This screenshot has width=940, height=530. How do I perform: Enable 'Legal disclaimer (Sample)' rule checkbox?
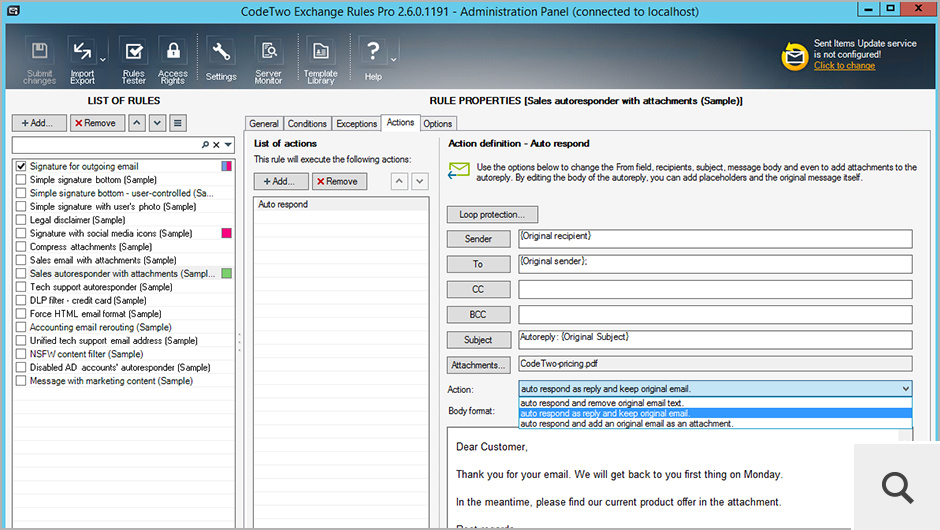[x=21, y=219]
